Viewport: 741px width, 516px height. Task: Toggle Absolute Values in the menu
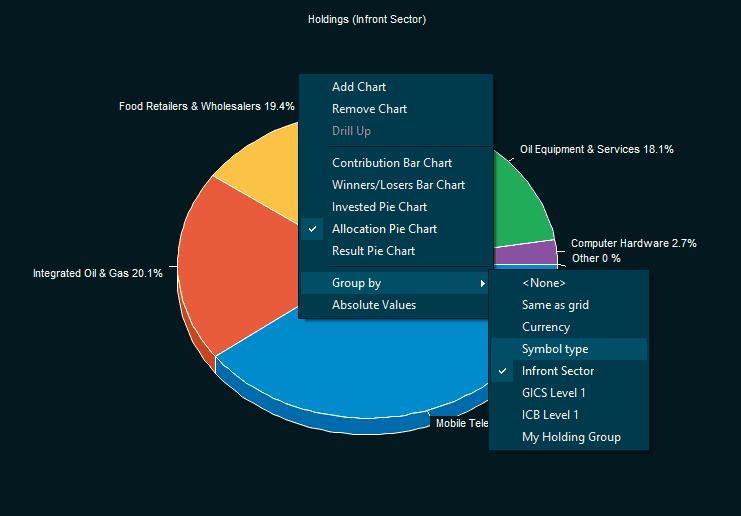pos(396,305)
